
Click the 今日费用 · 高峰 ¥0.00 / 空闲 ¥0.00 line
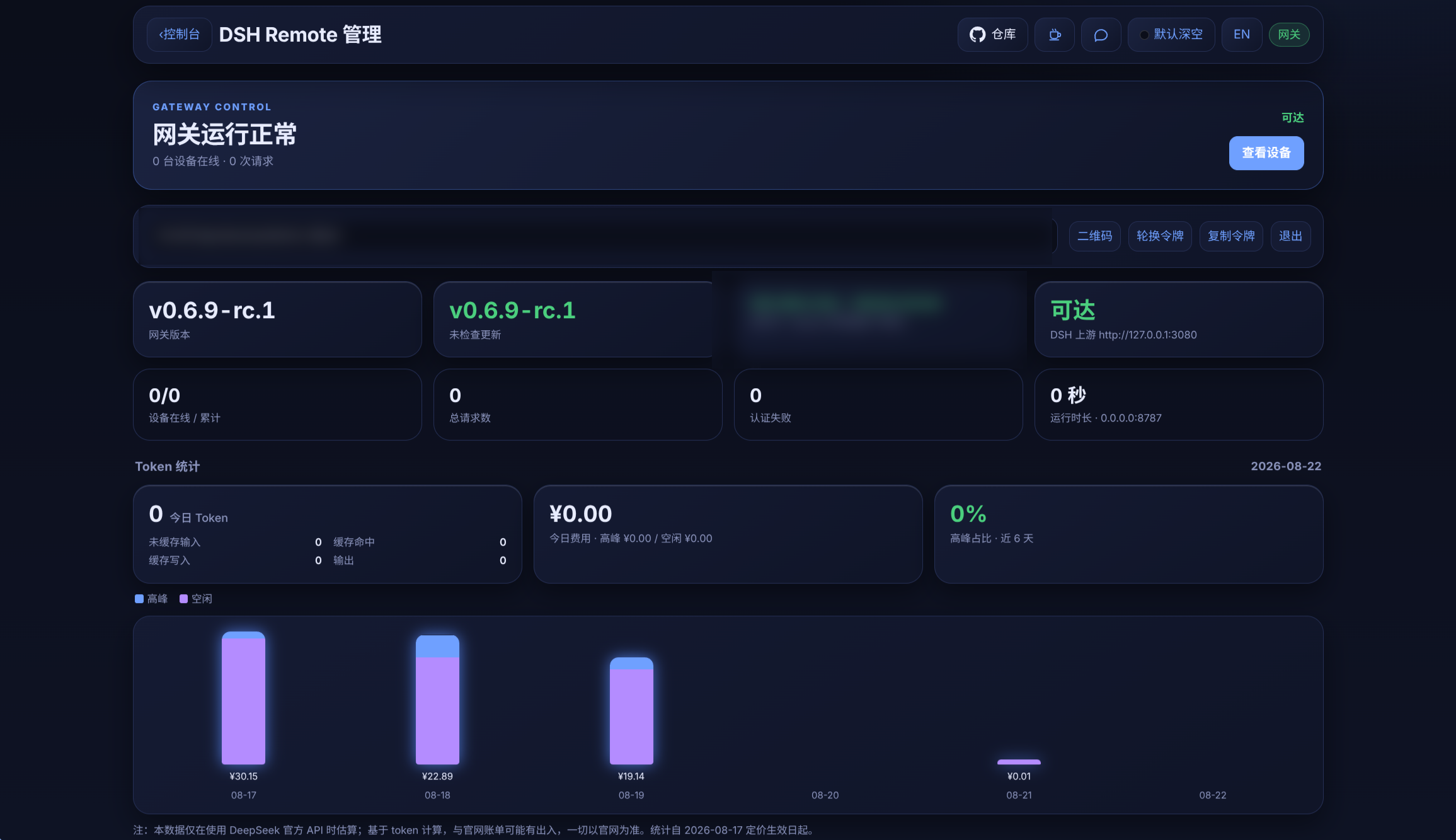click(x=631, y=538)
